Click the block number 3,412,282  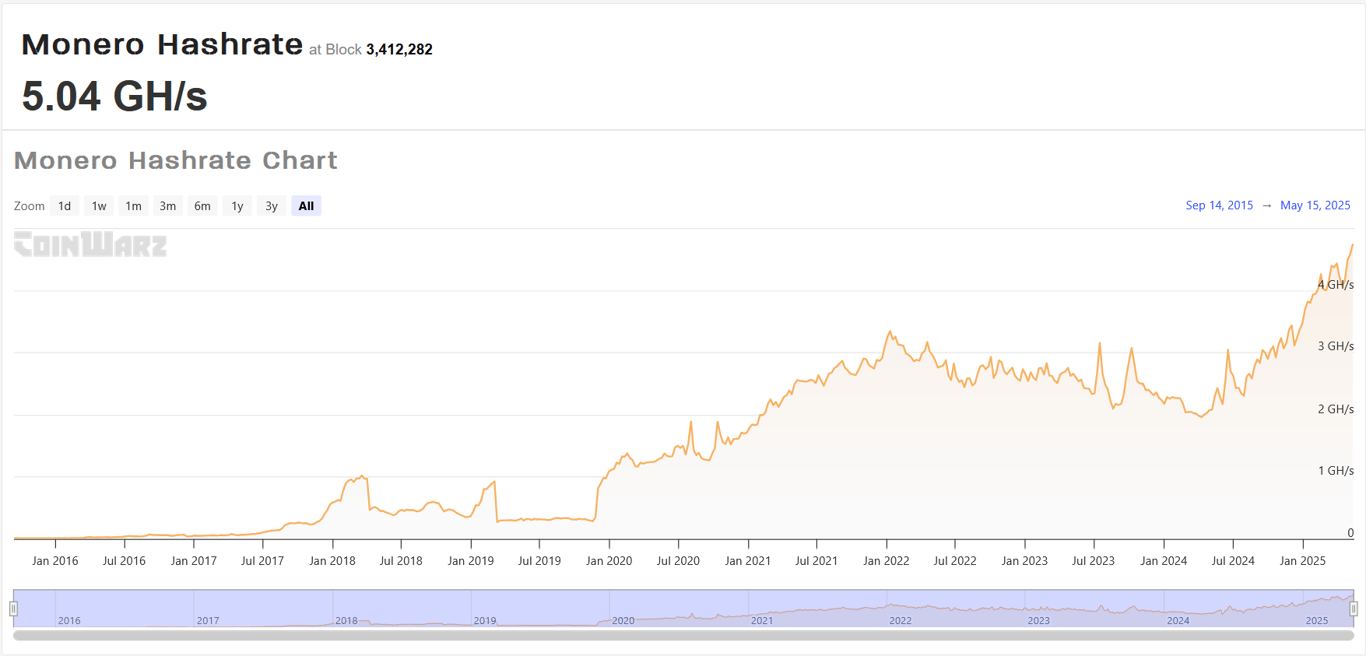pyautogui.click(x=399, y=48)
